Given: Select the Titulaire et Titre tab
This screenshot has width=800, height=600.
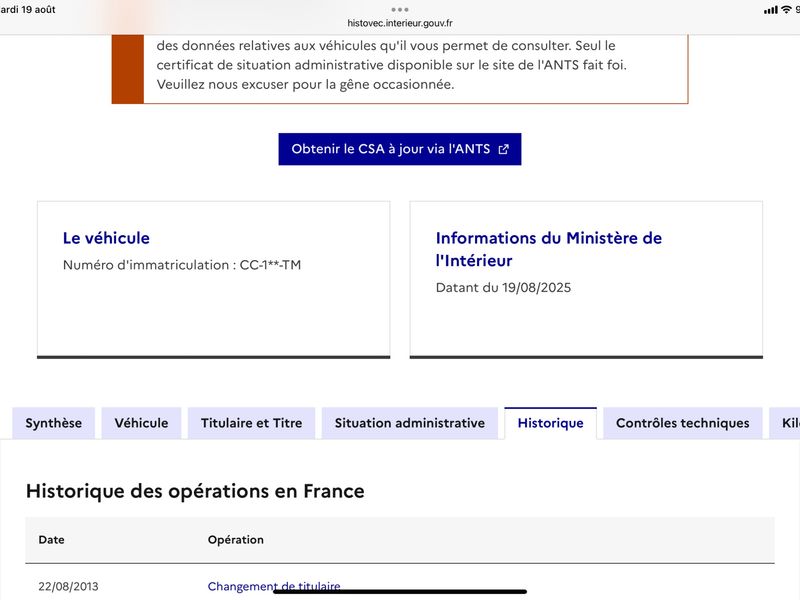Looking at the screenshot, I should click(252, 423).
